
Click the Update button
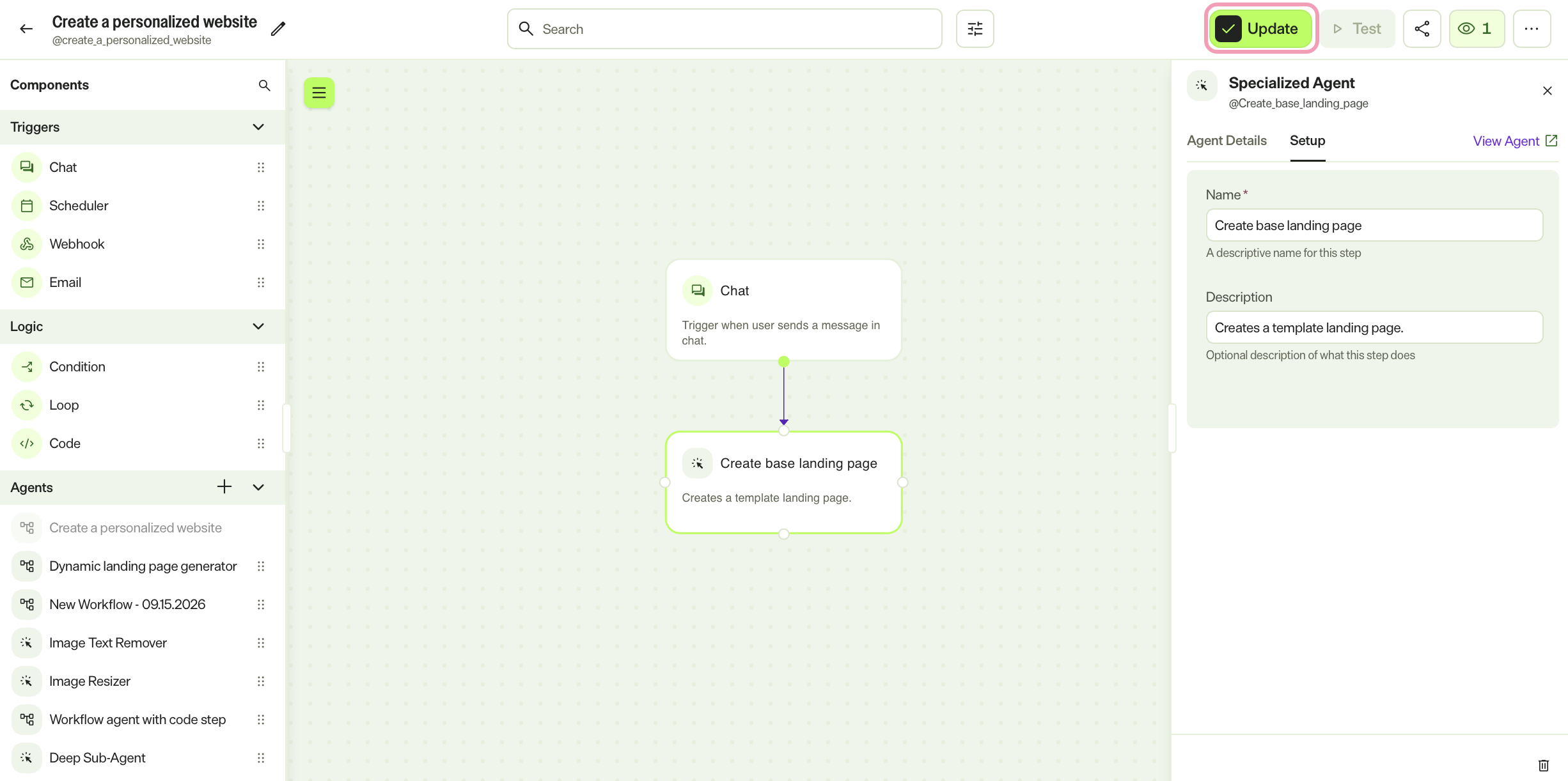pyautogui.click(x=1260, y=29)
